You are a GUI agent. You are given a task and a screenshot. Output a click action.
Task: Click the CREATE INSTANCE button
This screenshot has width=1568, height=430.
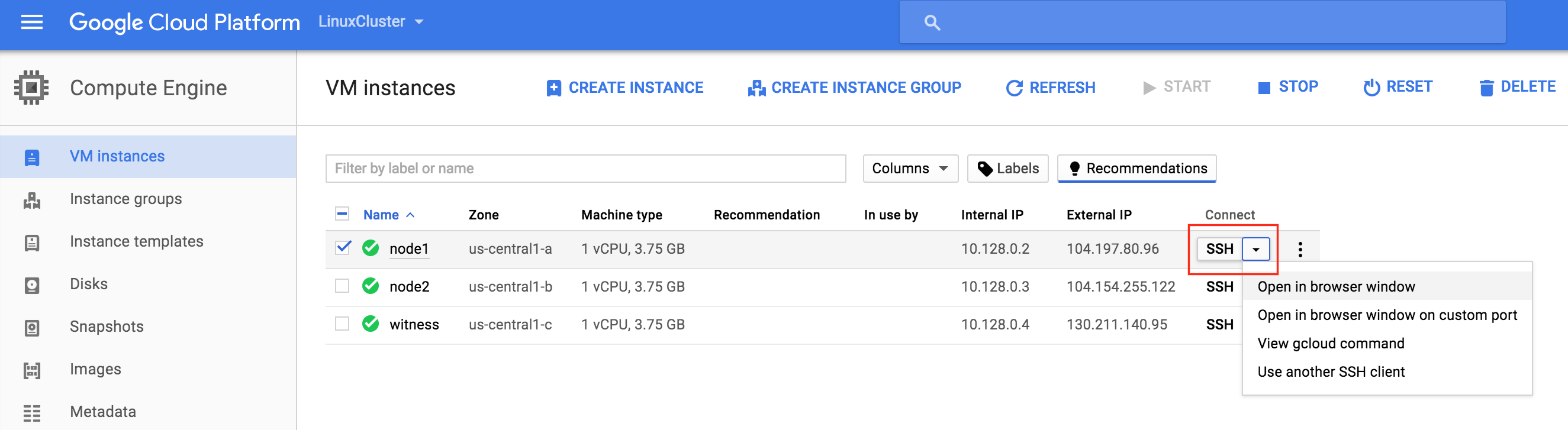click(624, 88)
